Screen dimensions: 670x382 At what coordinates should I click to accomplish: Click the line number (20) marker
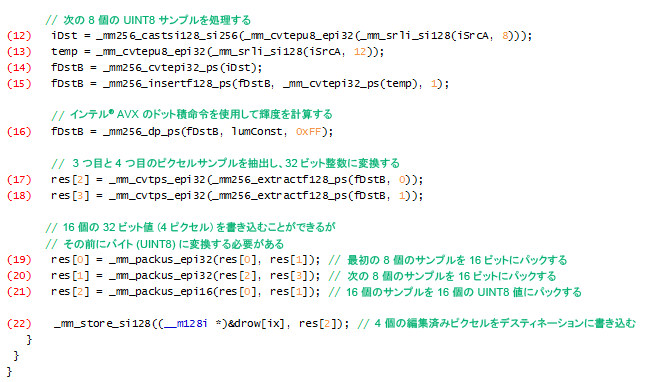[19, 276]
